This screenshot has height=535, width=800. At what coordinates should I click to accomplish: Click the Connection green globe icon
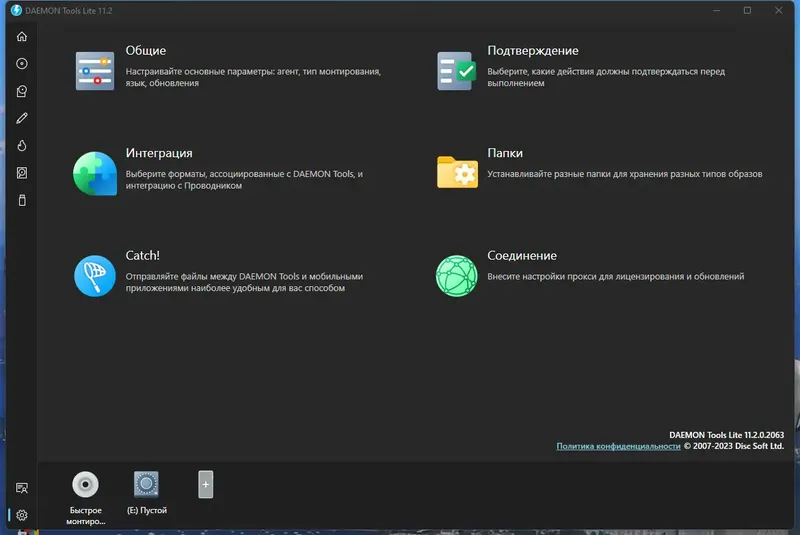(457, 276)
